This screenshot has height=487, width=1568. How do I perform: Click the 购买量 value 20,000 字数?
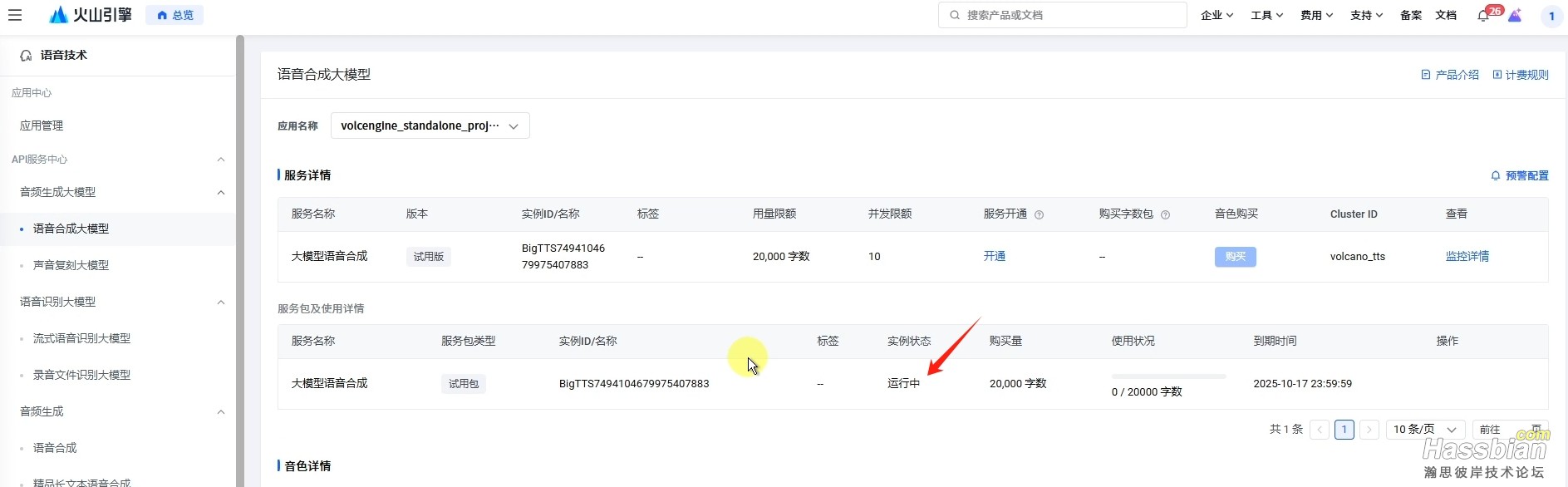click(x=1018, y=384)
